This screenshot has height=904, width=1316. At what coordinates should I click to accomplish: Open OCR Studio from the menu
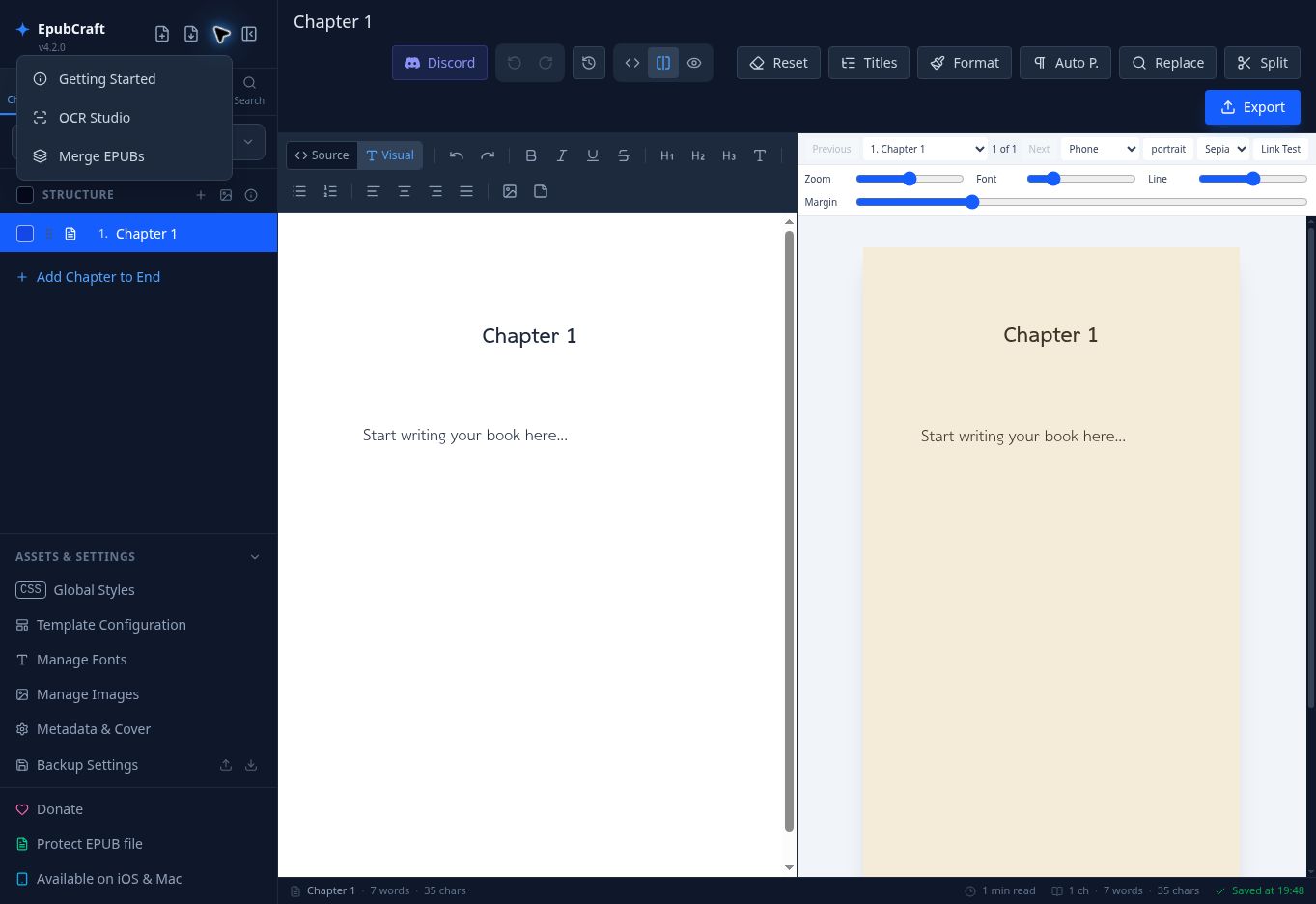(125, 118)
